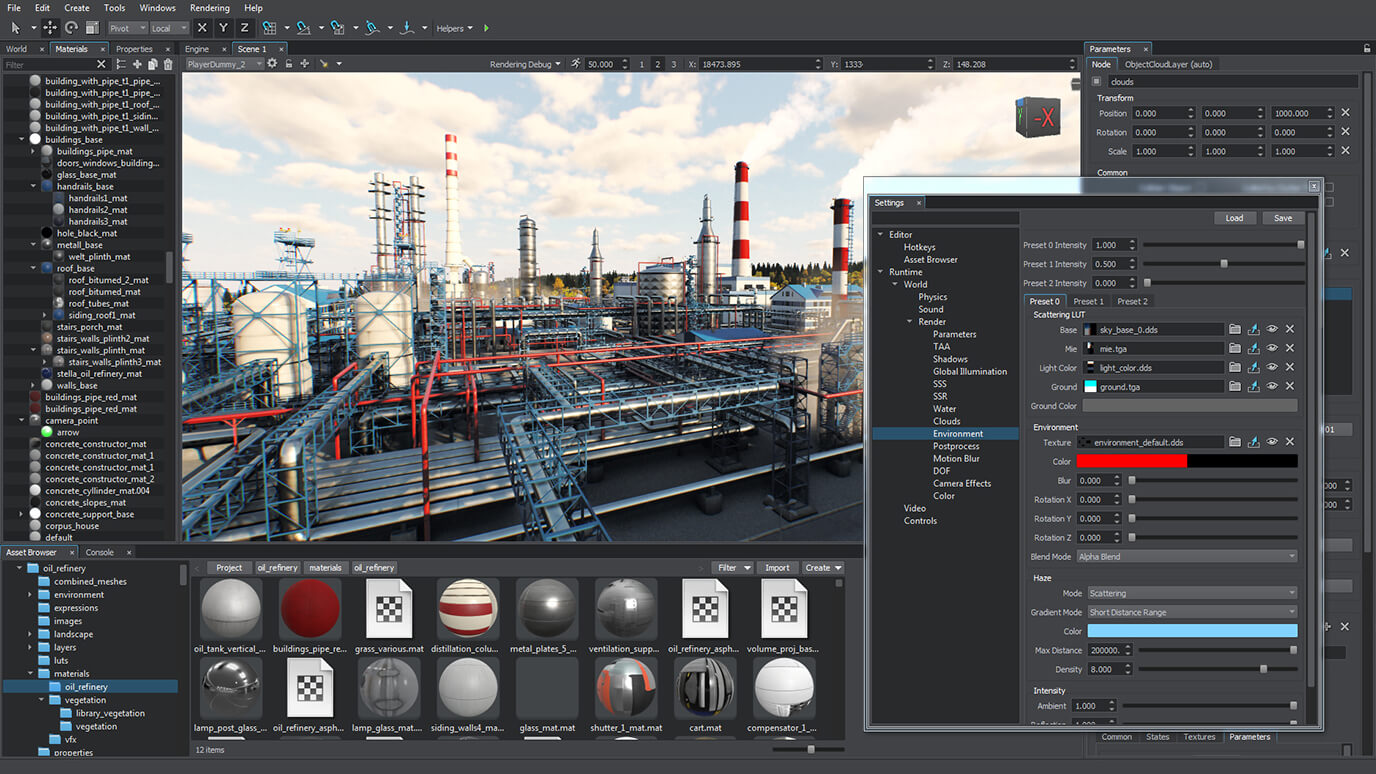Switch to the Preset 1 tab
The width and height of the screenshot is (1376, 774).
click(1088, 301)
